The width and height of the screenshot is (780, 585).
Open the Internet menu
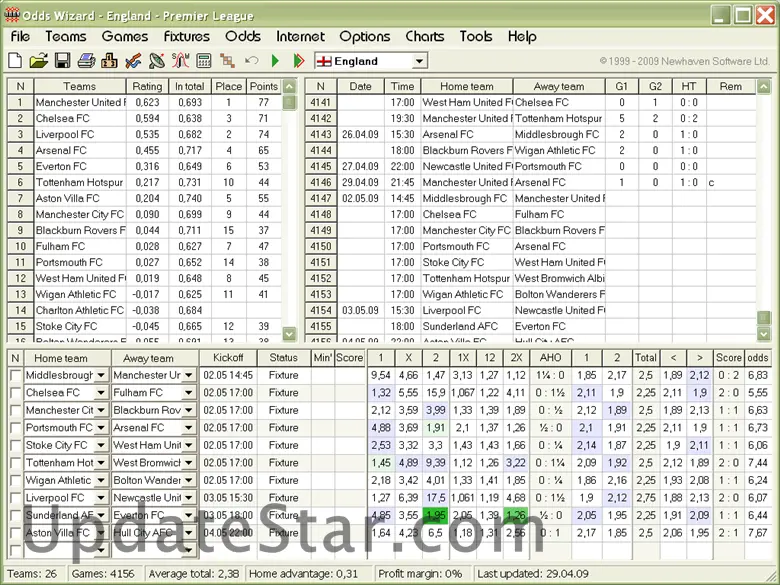300,36
